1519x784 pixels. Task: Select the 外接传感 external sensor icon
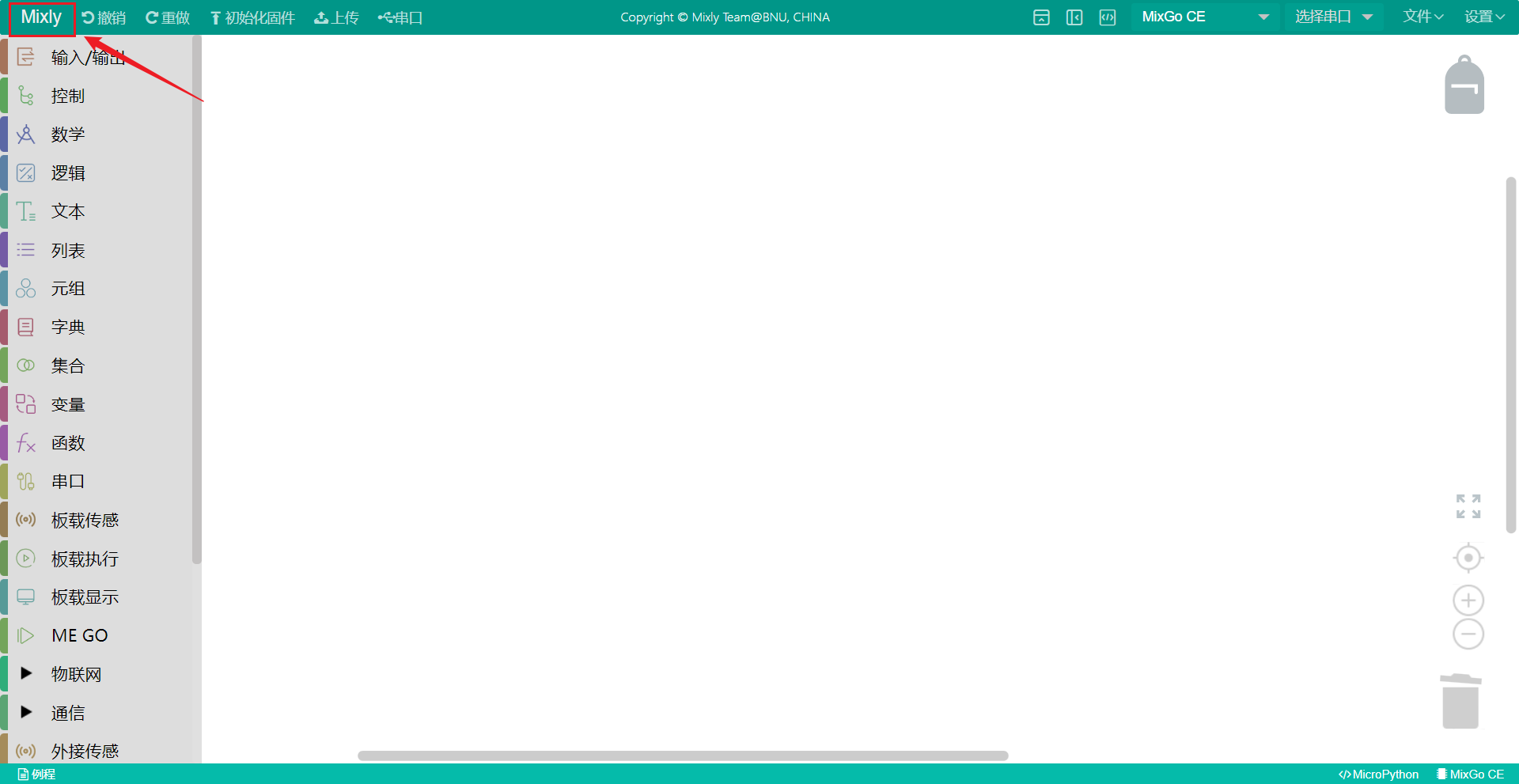(x=26, y=751)
